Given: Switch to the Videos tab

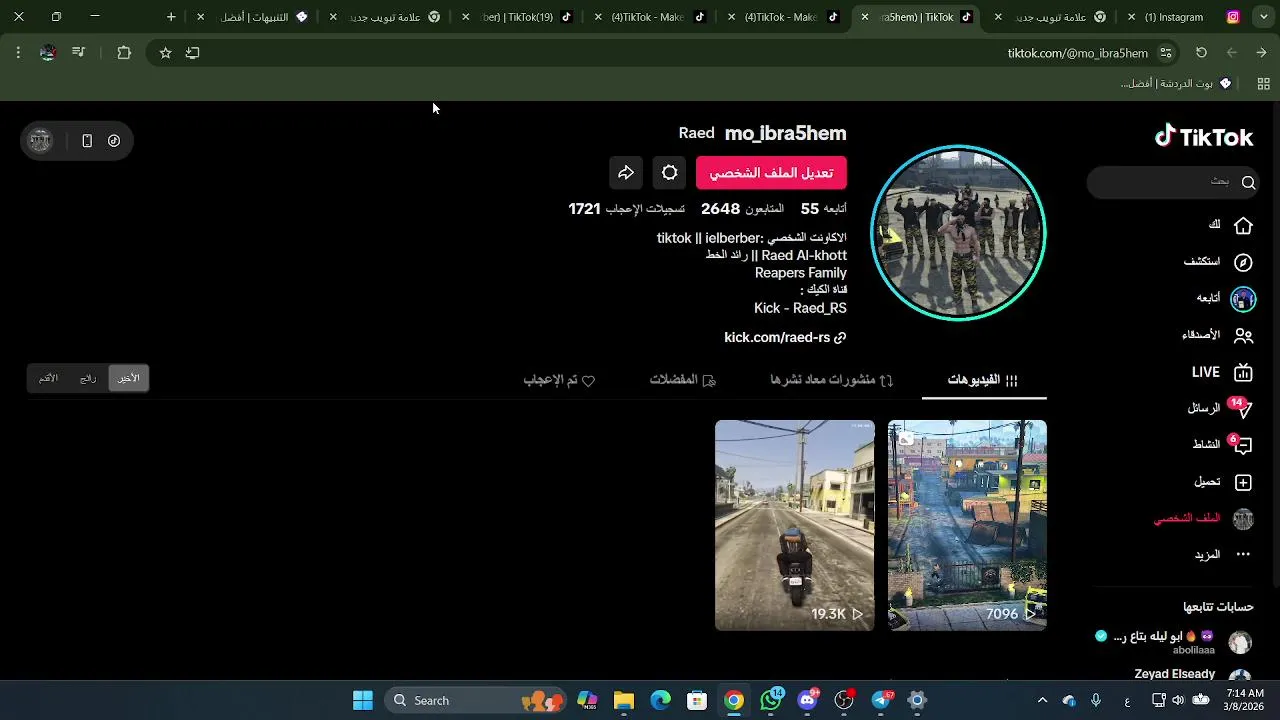Looking at the screenshot, I should click(x=983, y=380).
